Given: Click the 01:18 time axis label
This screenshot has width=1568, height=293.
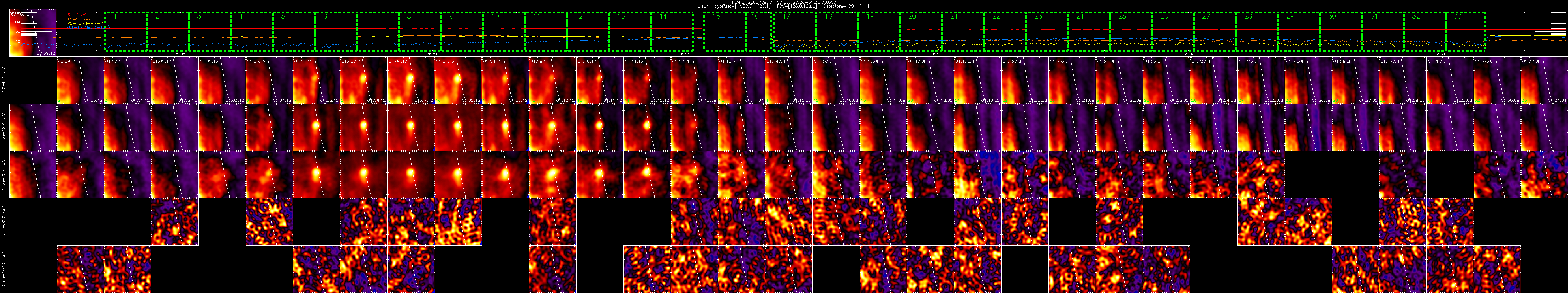Looking at the screenshot, I should [x=935, y=54].
